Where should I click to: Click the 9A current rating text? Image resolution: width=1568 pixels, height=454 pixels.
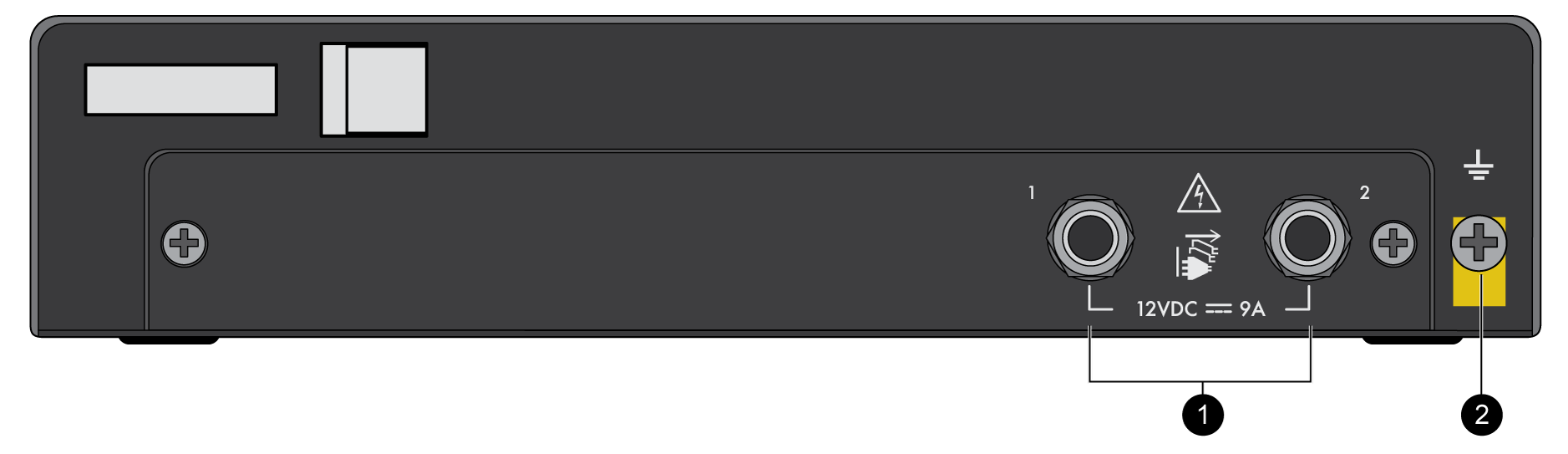[1252, 309]
